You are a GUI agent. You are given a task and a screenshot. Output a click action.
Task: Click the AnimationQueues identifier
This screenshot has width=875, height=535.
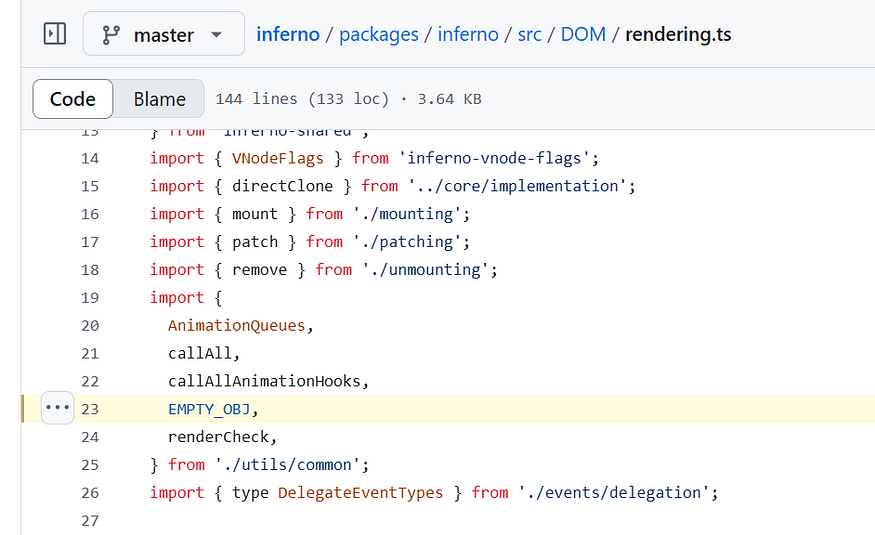click(237, 326)
